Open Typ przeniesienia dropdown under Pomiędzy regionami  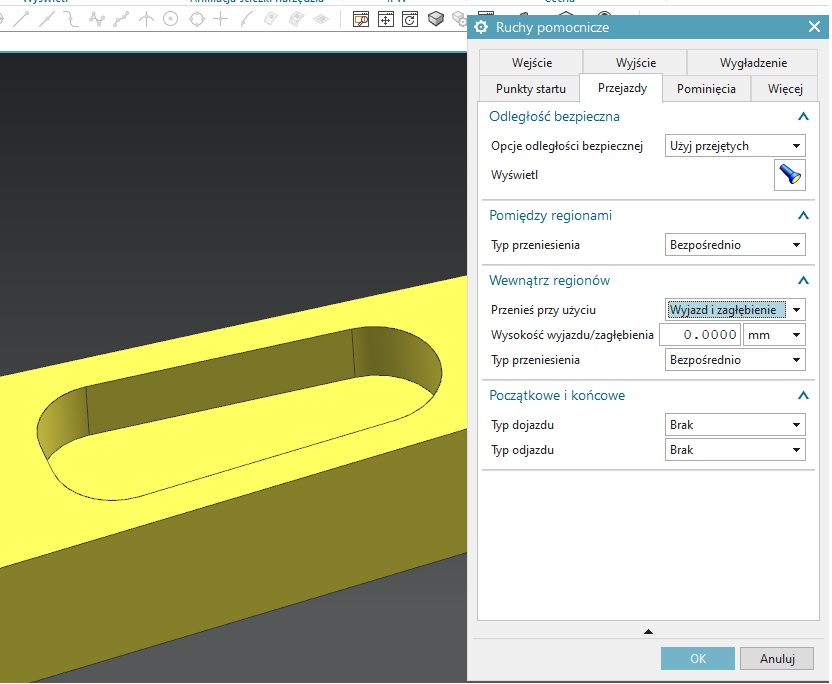point(735,245)
